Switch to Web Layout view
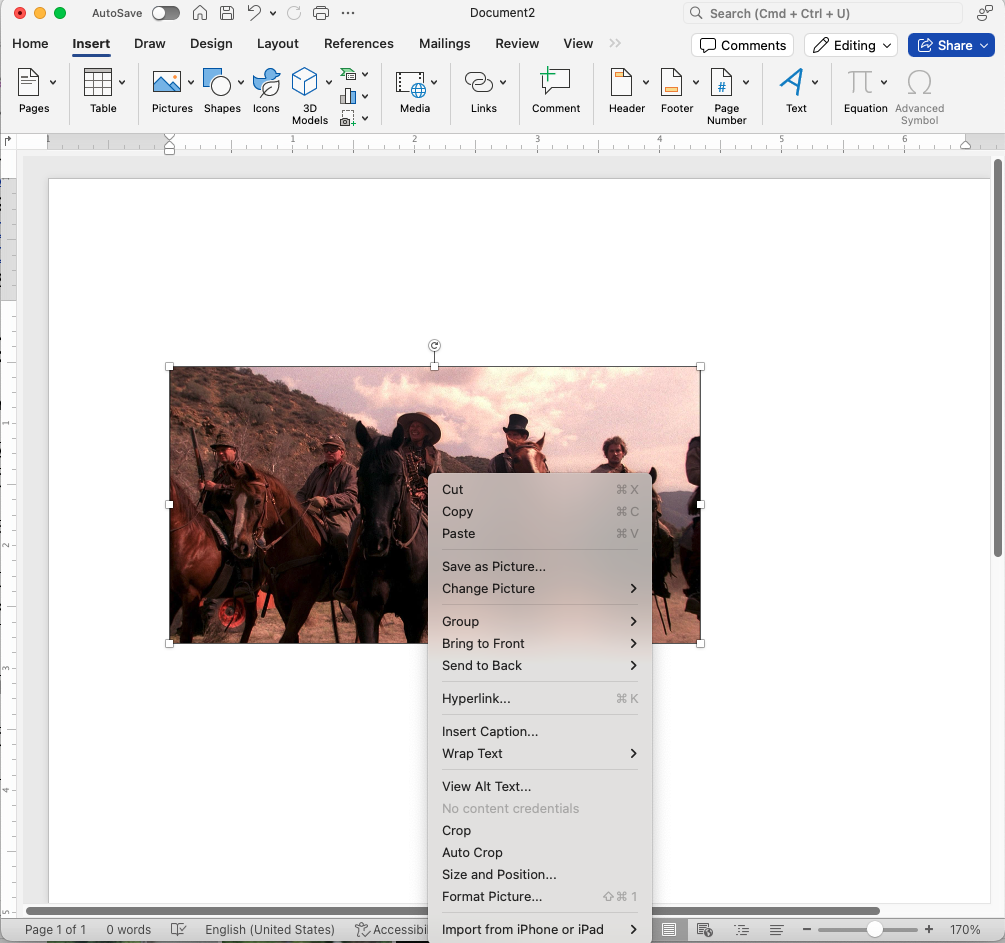 click(706, 929)
